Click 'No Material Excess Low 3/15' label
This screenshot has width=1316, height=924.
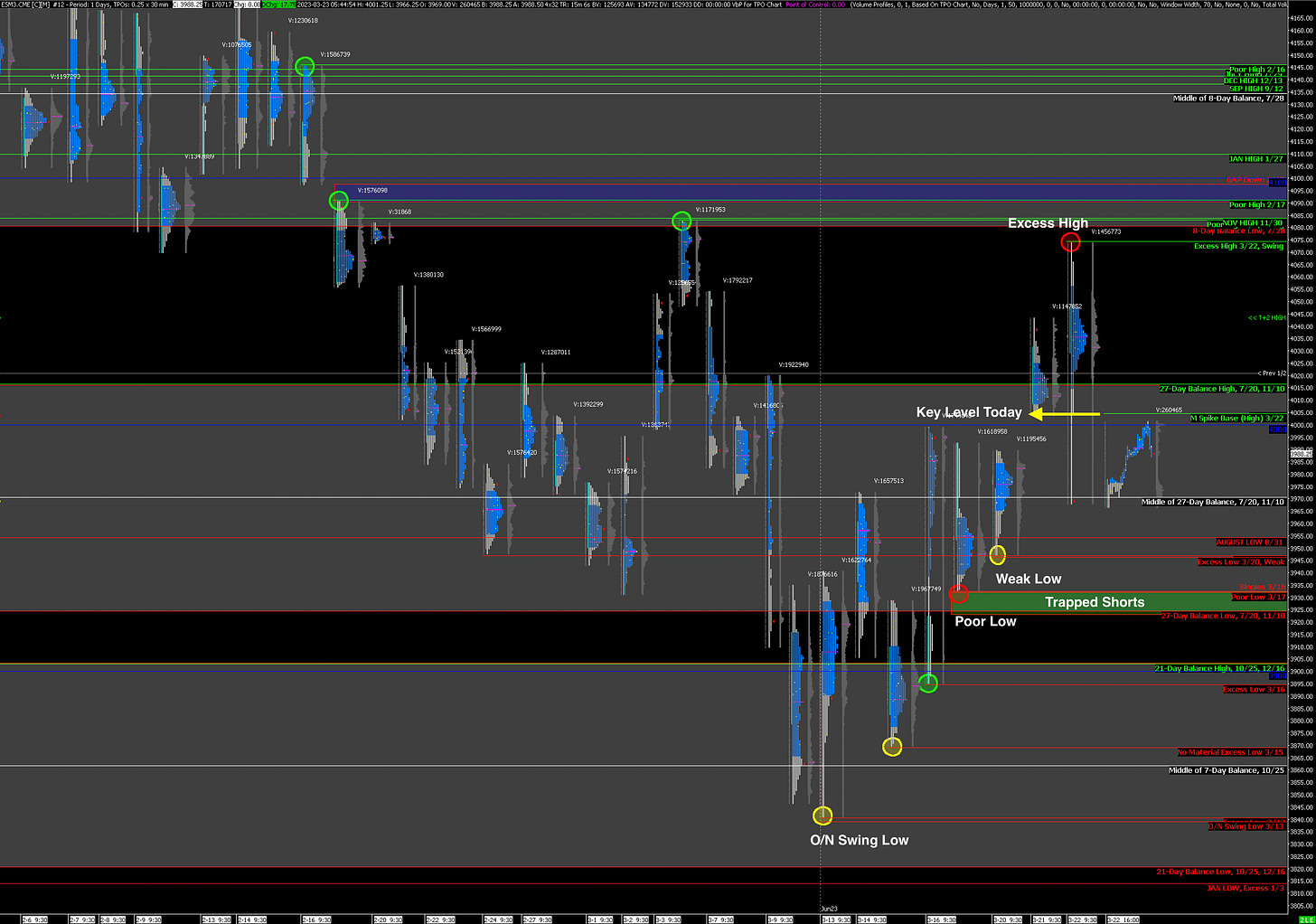(1230, 752)
